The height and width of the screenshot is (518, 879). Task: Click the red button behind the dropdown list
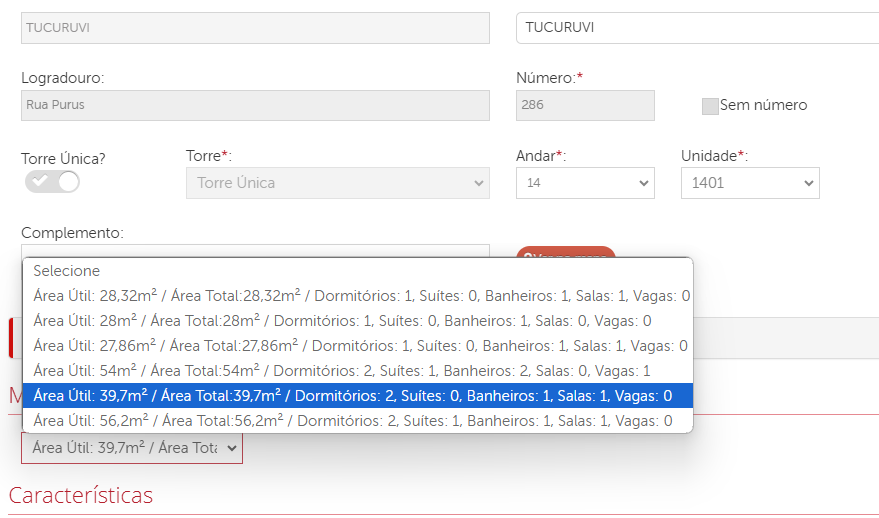coord(566,252)
